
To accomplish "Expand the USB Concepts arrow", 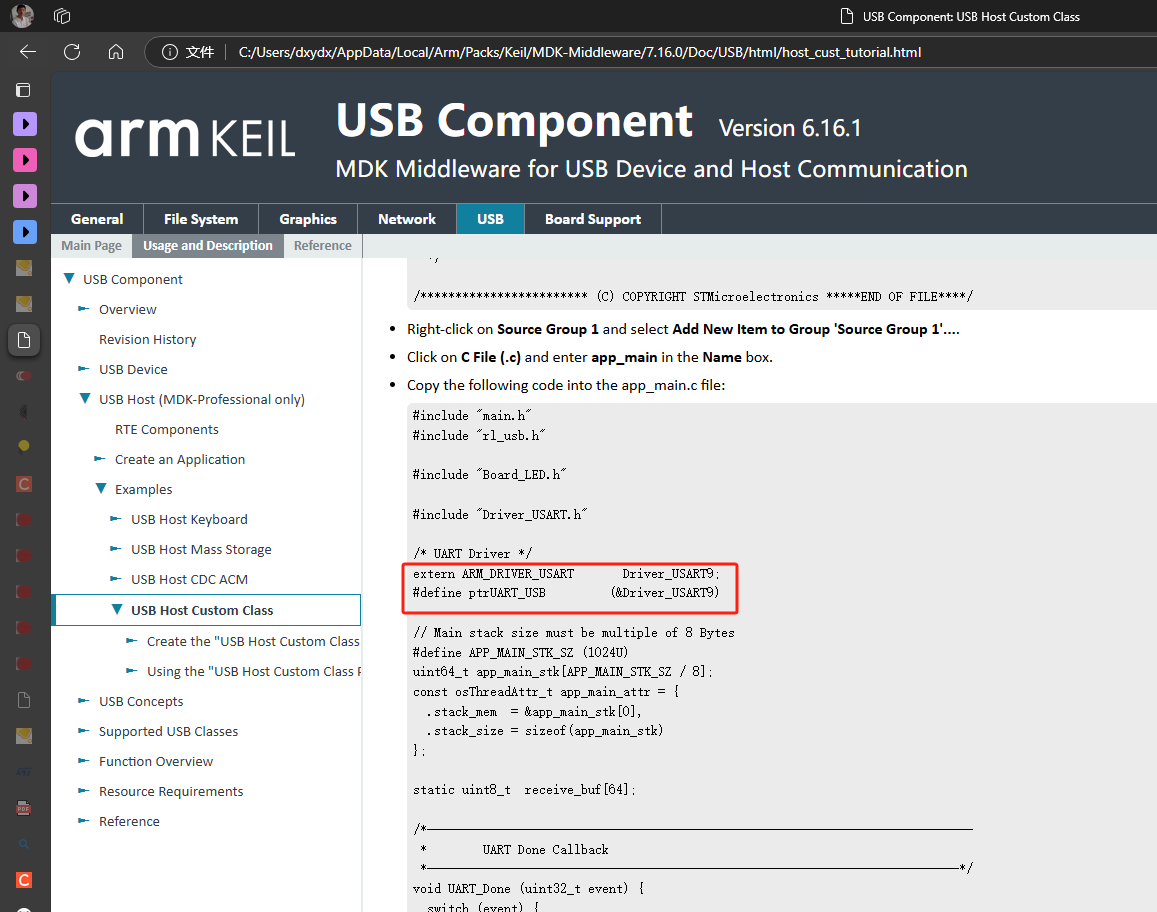I will (x=84, y=700).
